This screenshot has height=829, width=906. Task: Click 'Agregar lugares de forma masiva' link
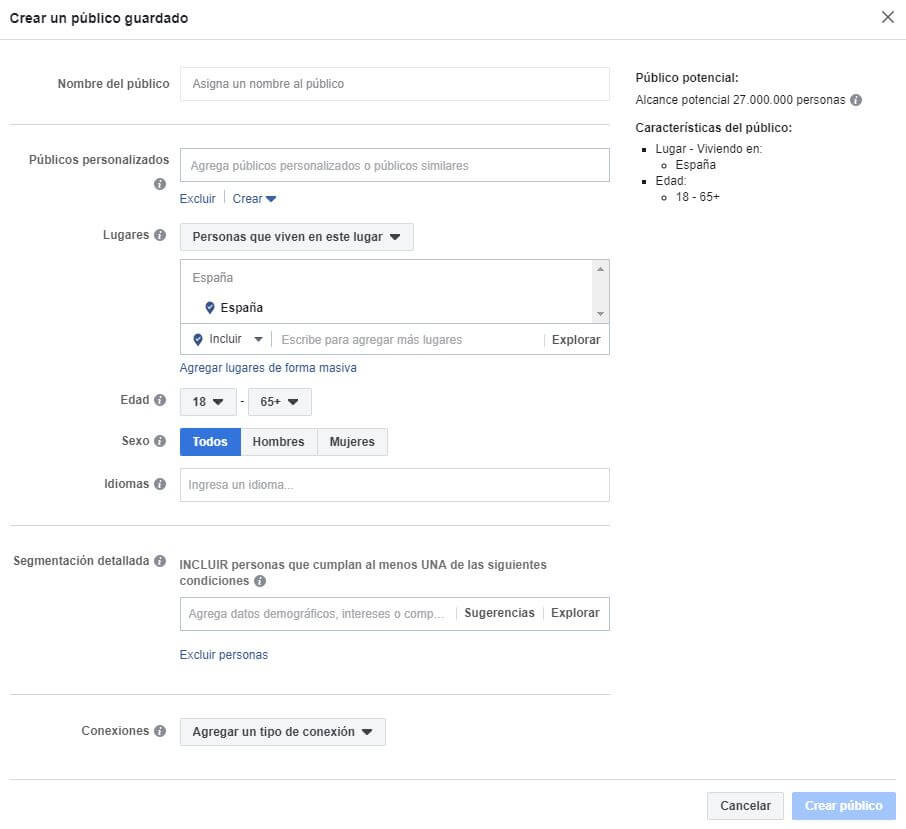[x=268, y=368]
